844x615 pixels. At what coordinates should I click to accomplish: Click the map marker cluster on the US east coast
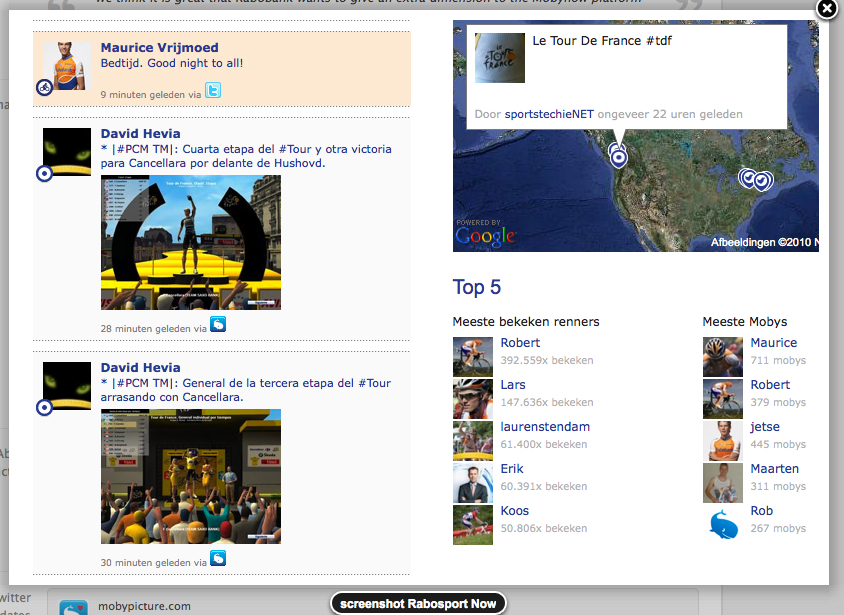tap(756, 179)
